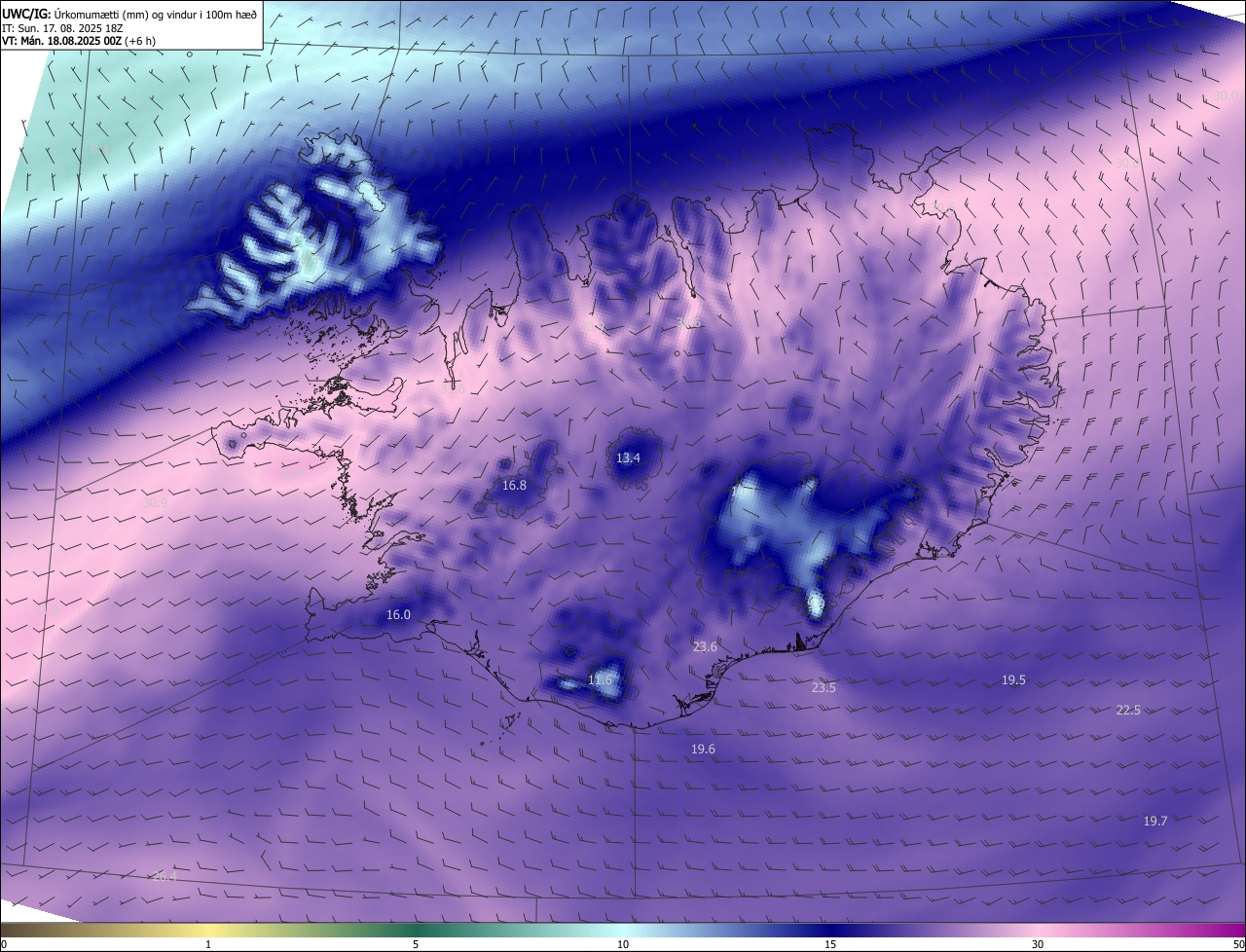This screenshot has width=1246, height=952.
Task: Select the title line "Úrkomumætti (mm) og vindur í 100m hæð"
Action: [x=155, y=13]
